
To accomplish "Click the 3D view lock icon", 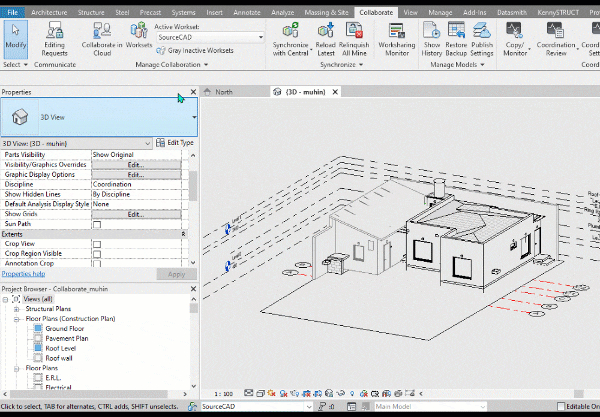I will tap(329, 393).
